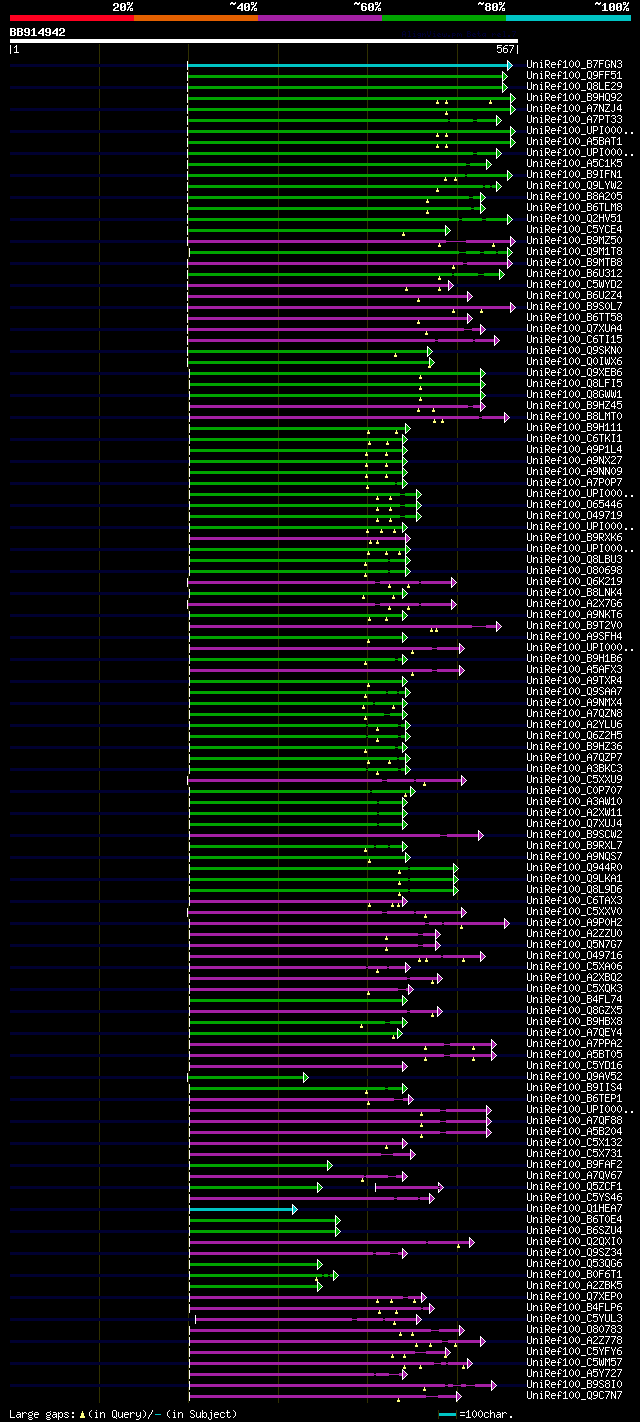Select the query ID BB914942
Screen dimensions: 640x1422
point(38,32)
